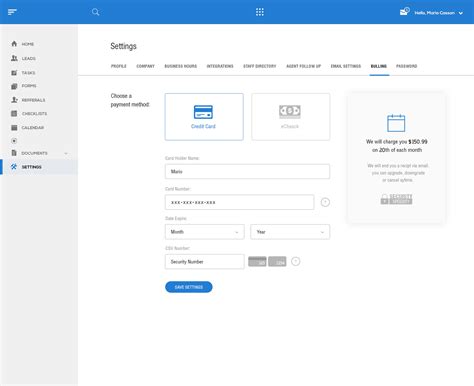474x386 pixels.
Task: Select eCheck payment method
Action: coord(291,117)
